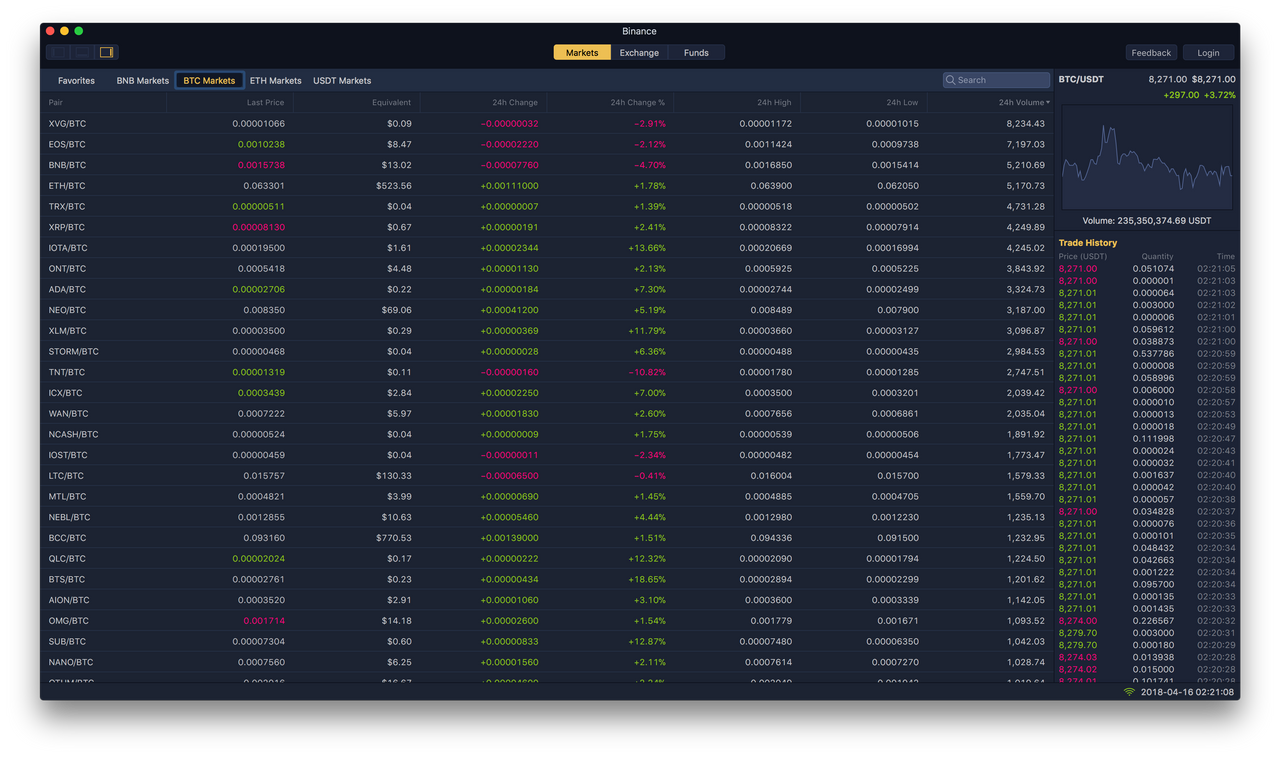Select the AION/BTC row

tap(547, 600)
